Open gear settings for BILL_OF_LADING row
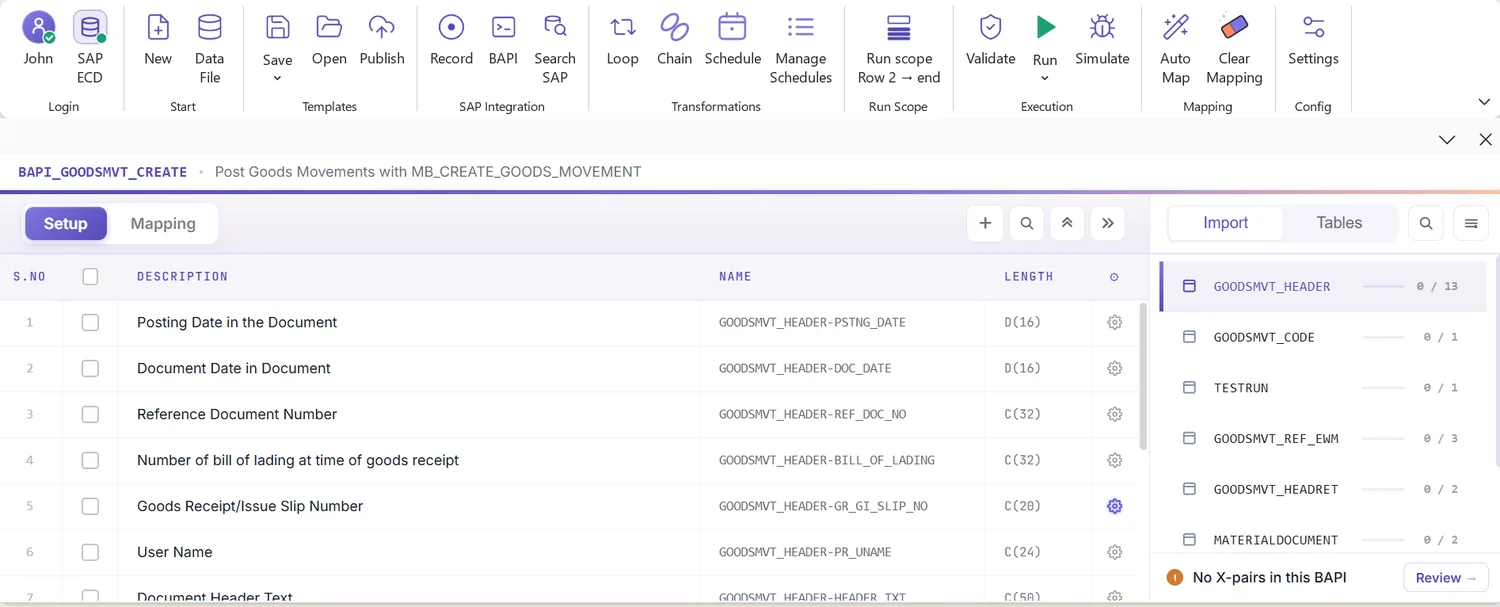 tap(1115, 460)
